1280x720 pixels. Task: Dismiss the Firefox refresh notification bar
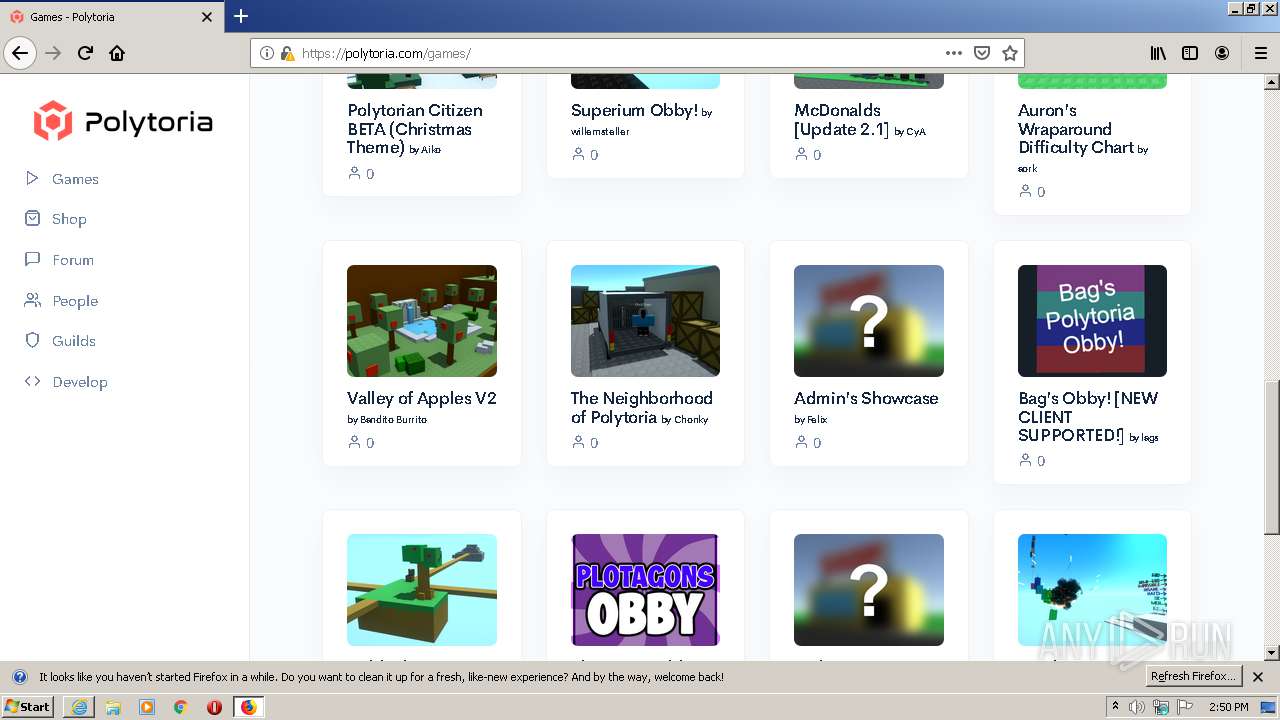[1258, 677]
